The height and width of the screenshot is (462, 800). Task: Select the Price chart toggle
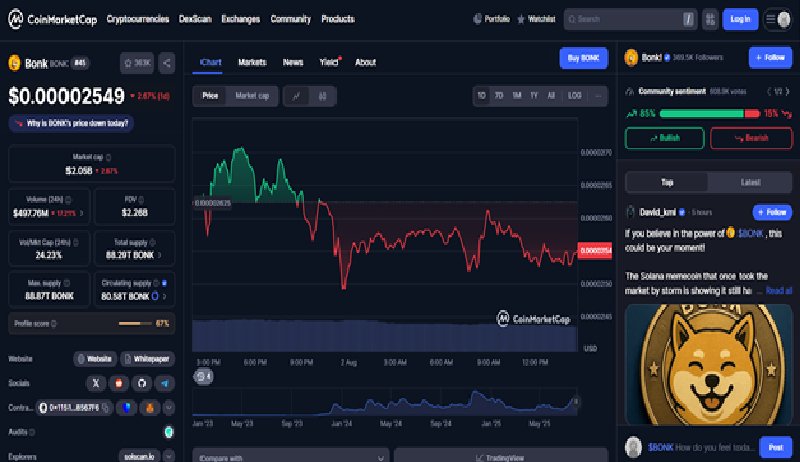[x=210, y=96]
